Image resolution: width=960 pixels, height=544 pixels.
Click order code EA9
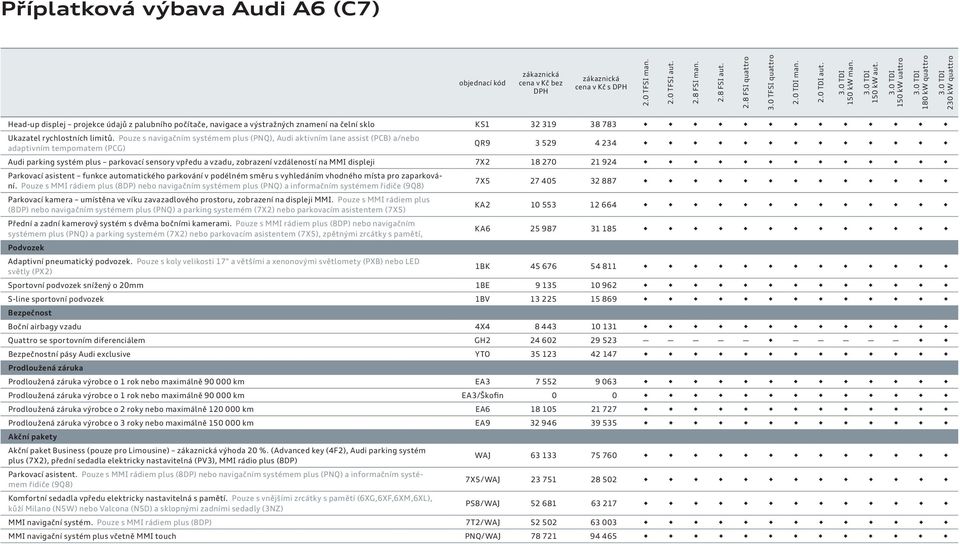(x=482, y=423)
